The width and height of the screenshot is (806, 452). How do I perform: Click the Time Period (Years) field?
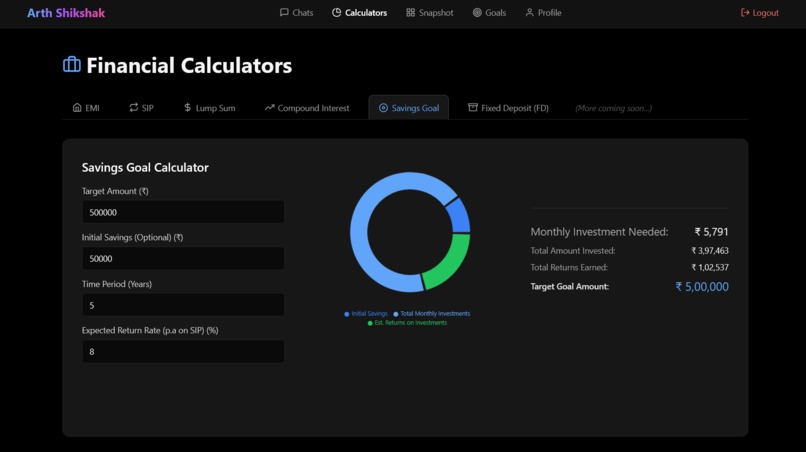click(x=183, y=305)
